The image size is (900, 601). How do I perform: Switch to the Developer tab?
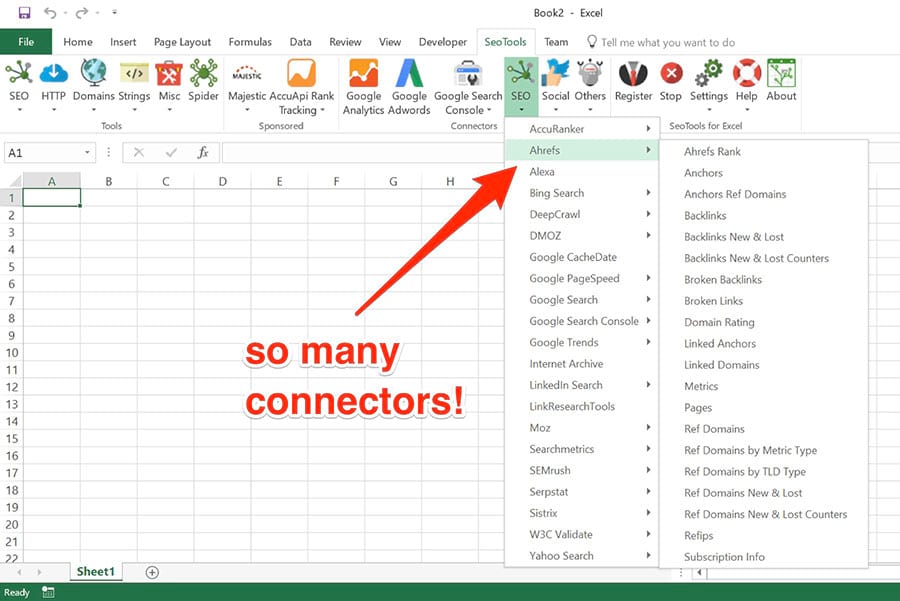coord(443,42)
